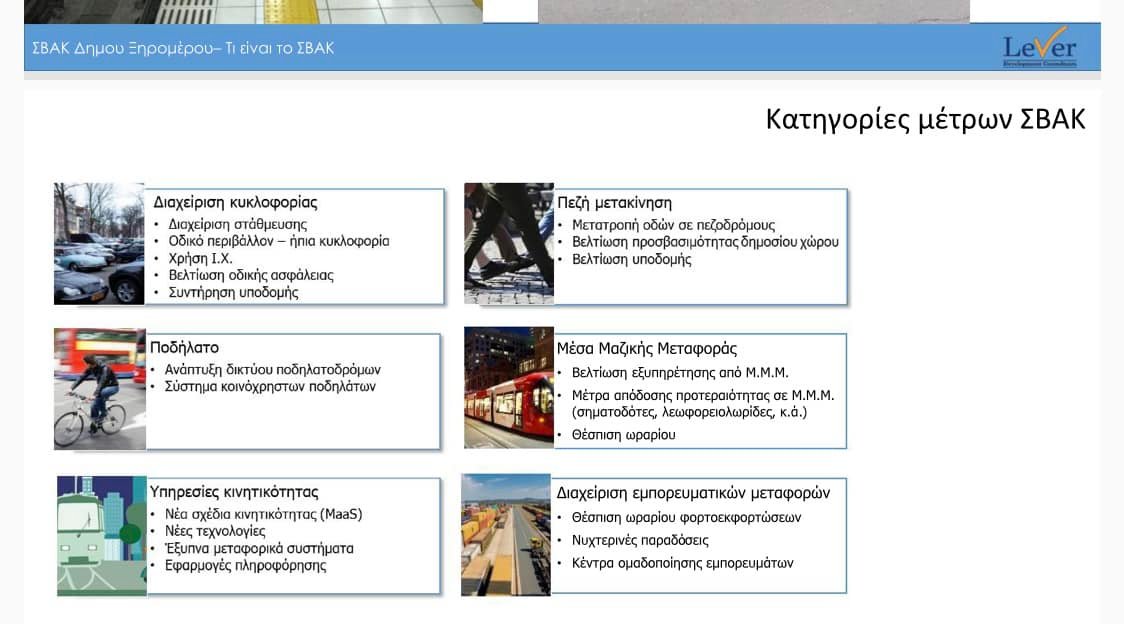Viewport: 1124px width, 624px height.
Task: Click the slide title Κατηγορίες μέτρων ΣΒΑΚ
Action: coord(925,119)
